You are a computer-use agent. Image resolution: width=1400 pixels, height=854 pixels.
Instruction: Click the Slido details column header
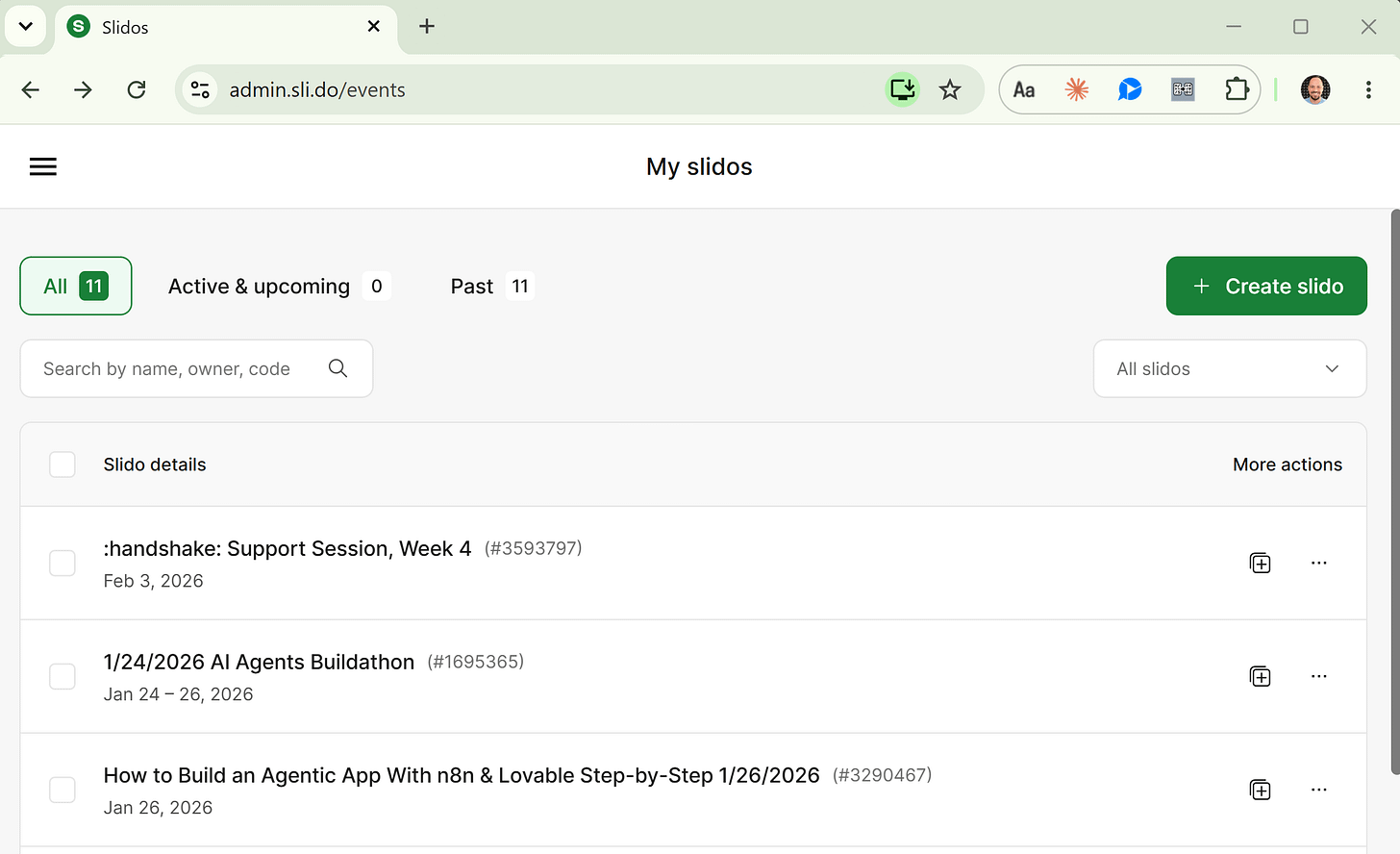[155, 465]
